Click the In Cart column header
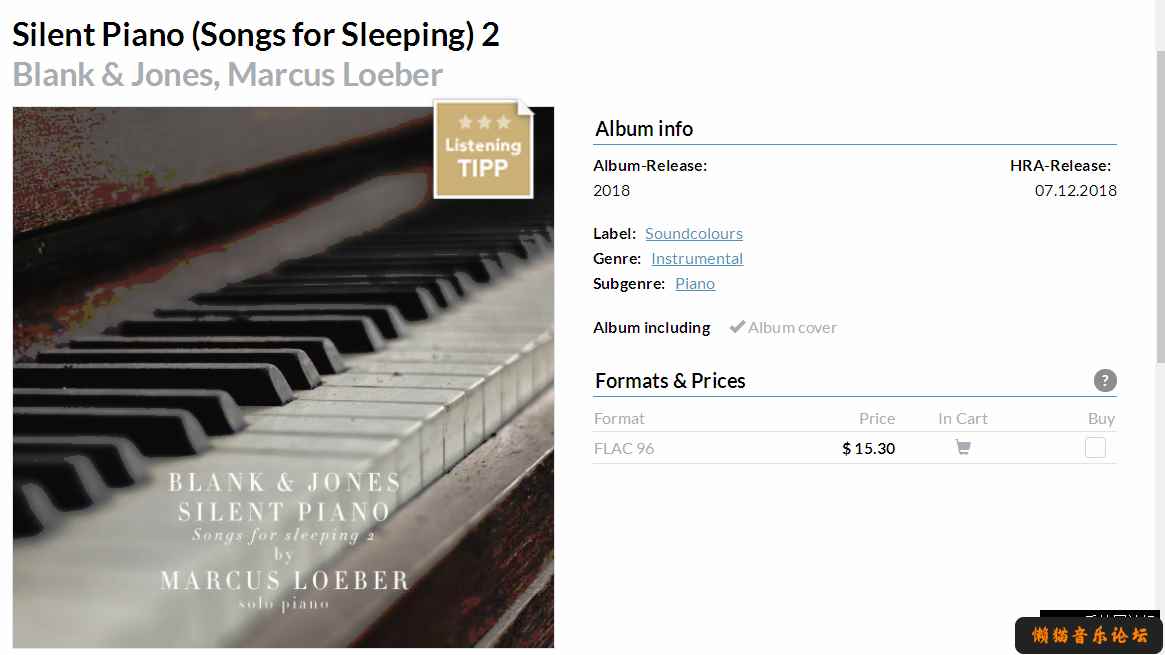This screenshot has height=655, width=1165. point(963,418)
